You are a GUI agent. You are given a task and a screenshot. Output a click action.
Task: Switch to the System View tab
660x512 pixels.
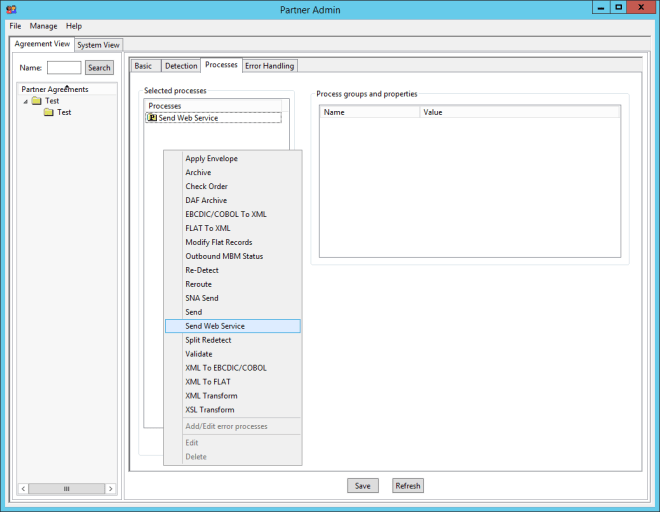point(98,45)
